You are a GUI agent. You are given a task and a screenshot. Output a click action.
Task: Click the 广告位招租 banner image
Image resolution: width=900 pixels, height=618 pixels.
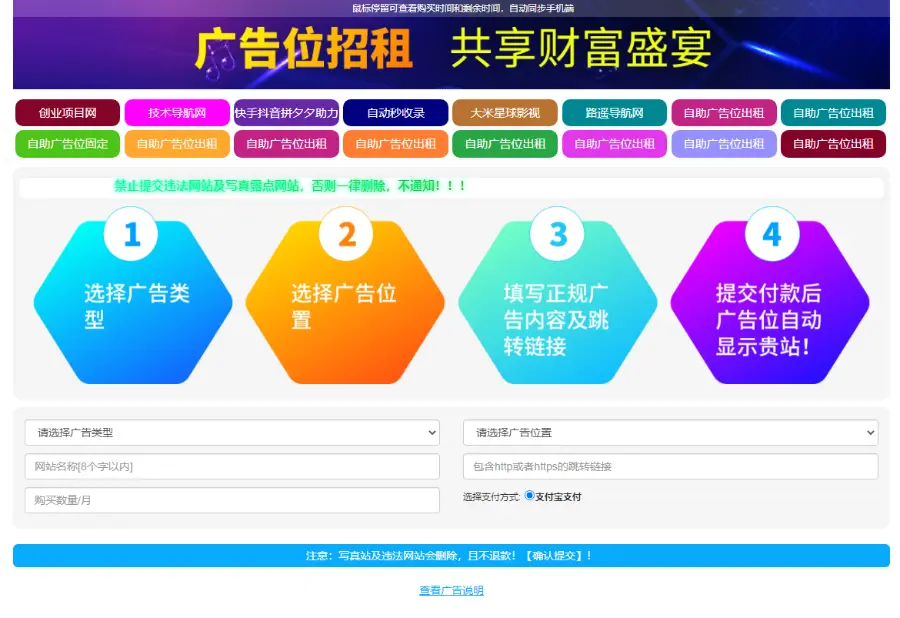pos(451,52)
